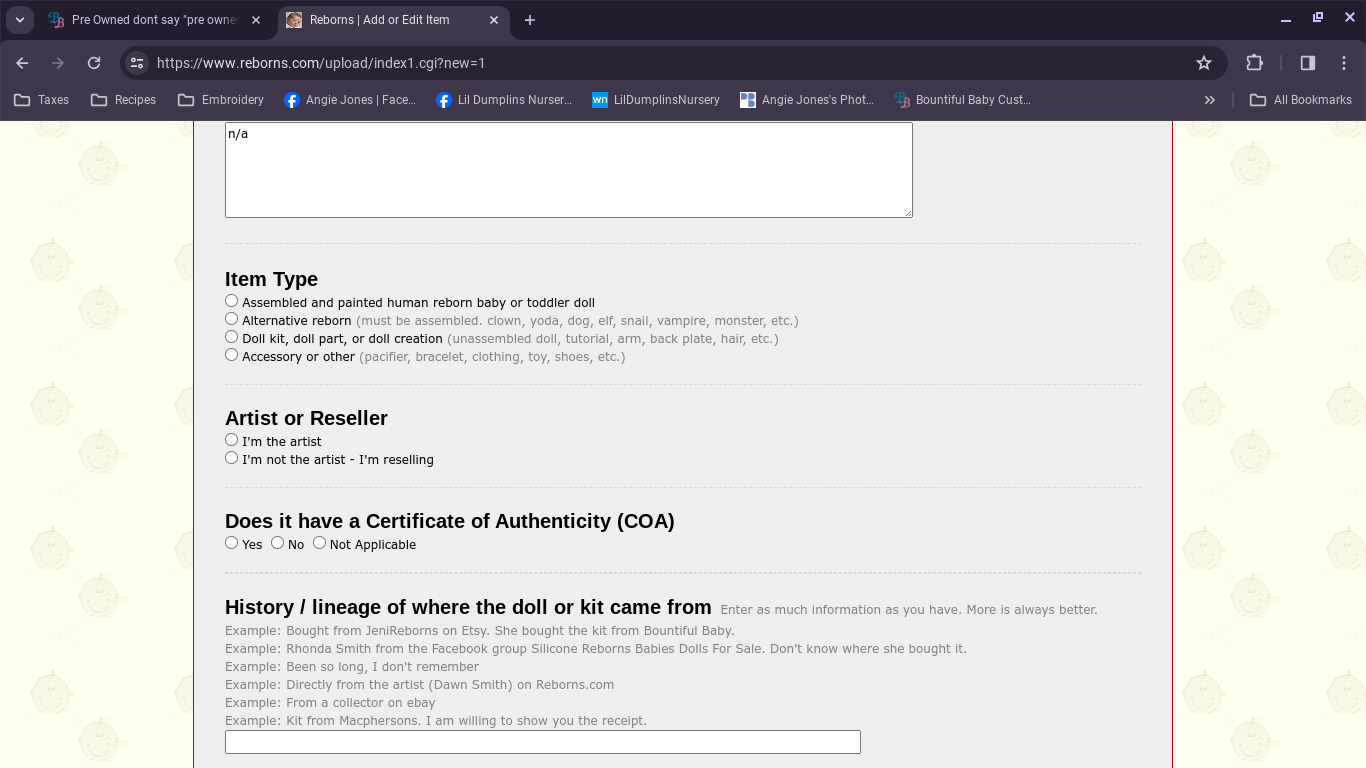Close the Reborns Add or Edit Item tab
The width and height of the screenshot is (1366, 768).
point(494,20)
